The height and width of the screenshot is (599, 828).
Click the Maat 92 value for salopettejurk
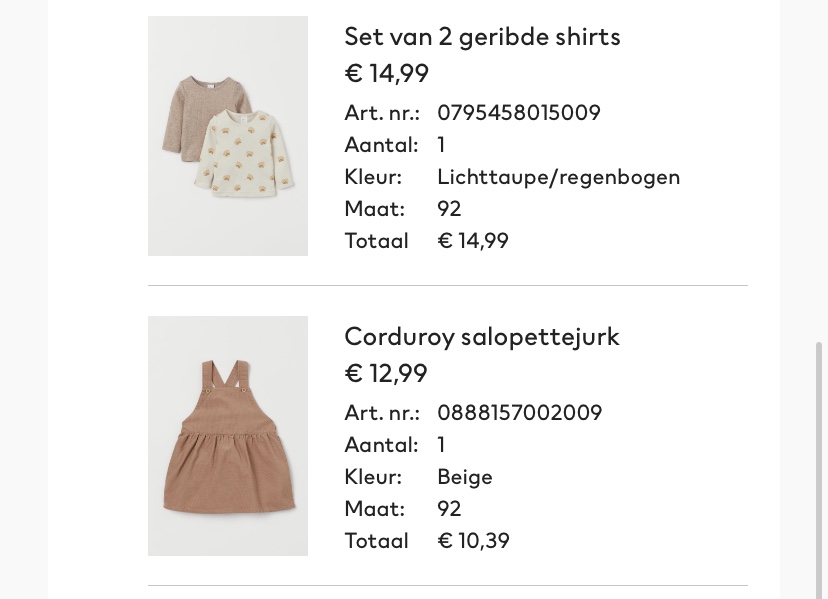[x=449, y=509]
